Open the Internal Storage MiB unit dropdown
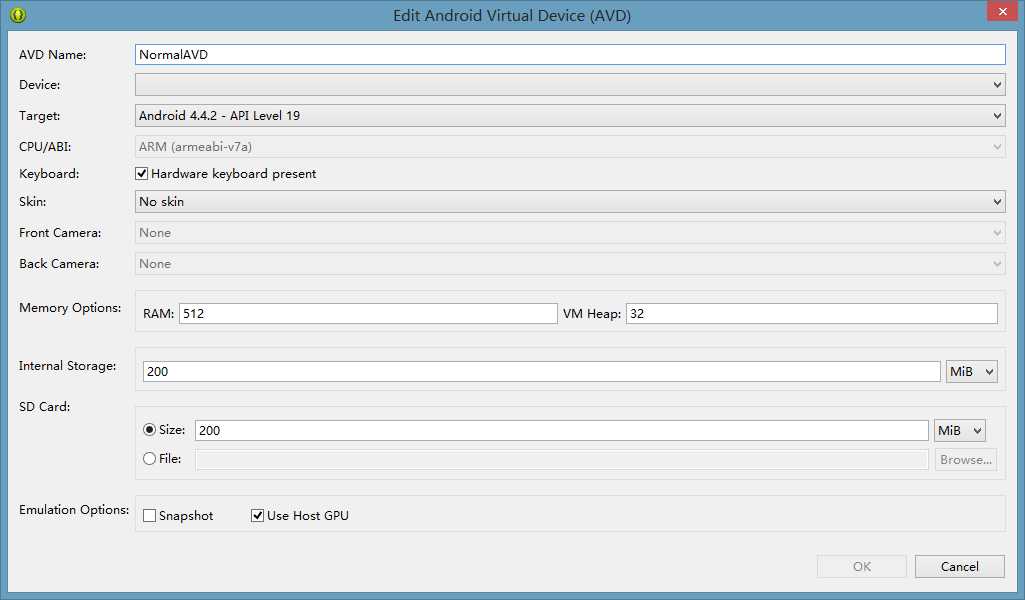1025x600 pixels. point(971,371)
